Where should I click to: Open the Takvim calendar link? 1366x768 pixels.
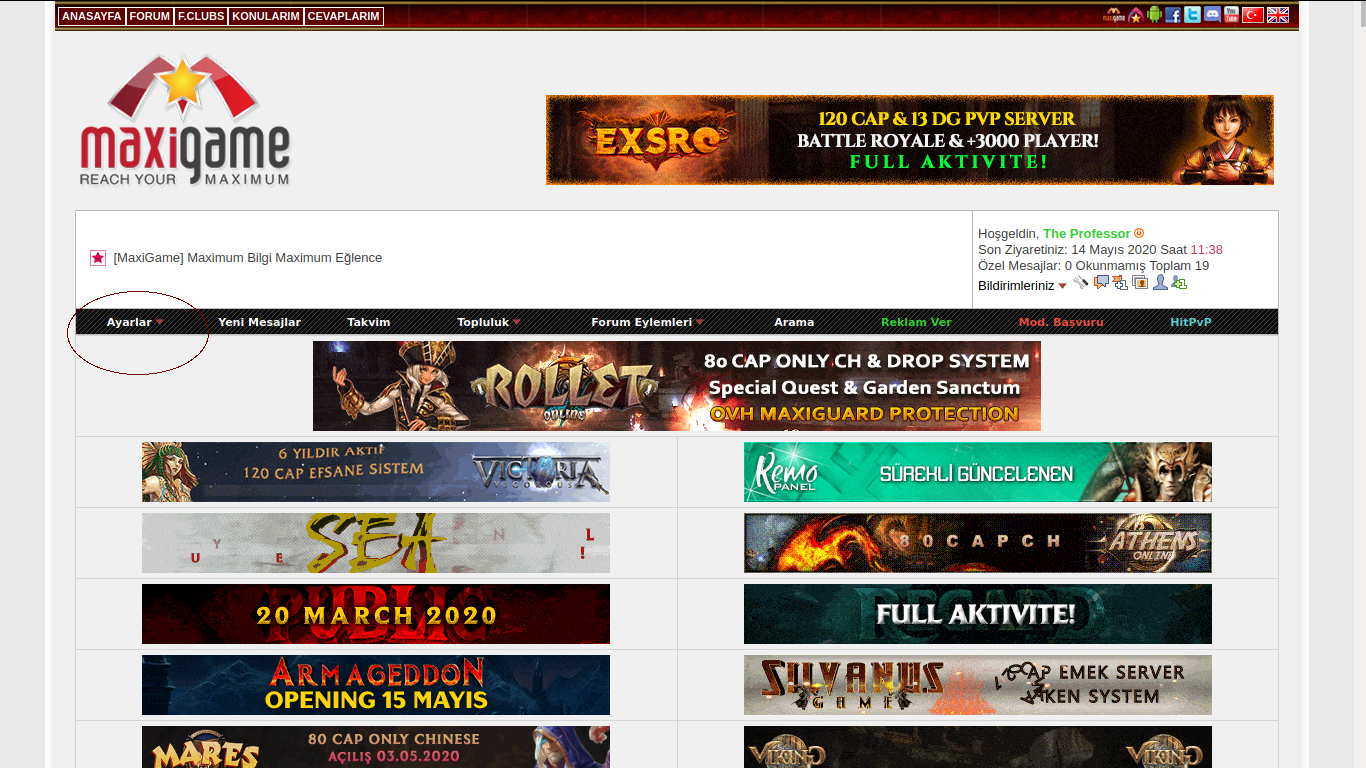point(369,322)
